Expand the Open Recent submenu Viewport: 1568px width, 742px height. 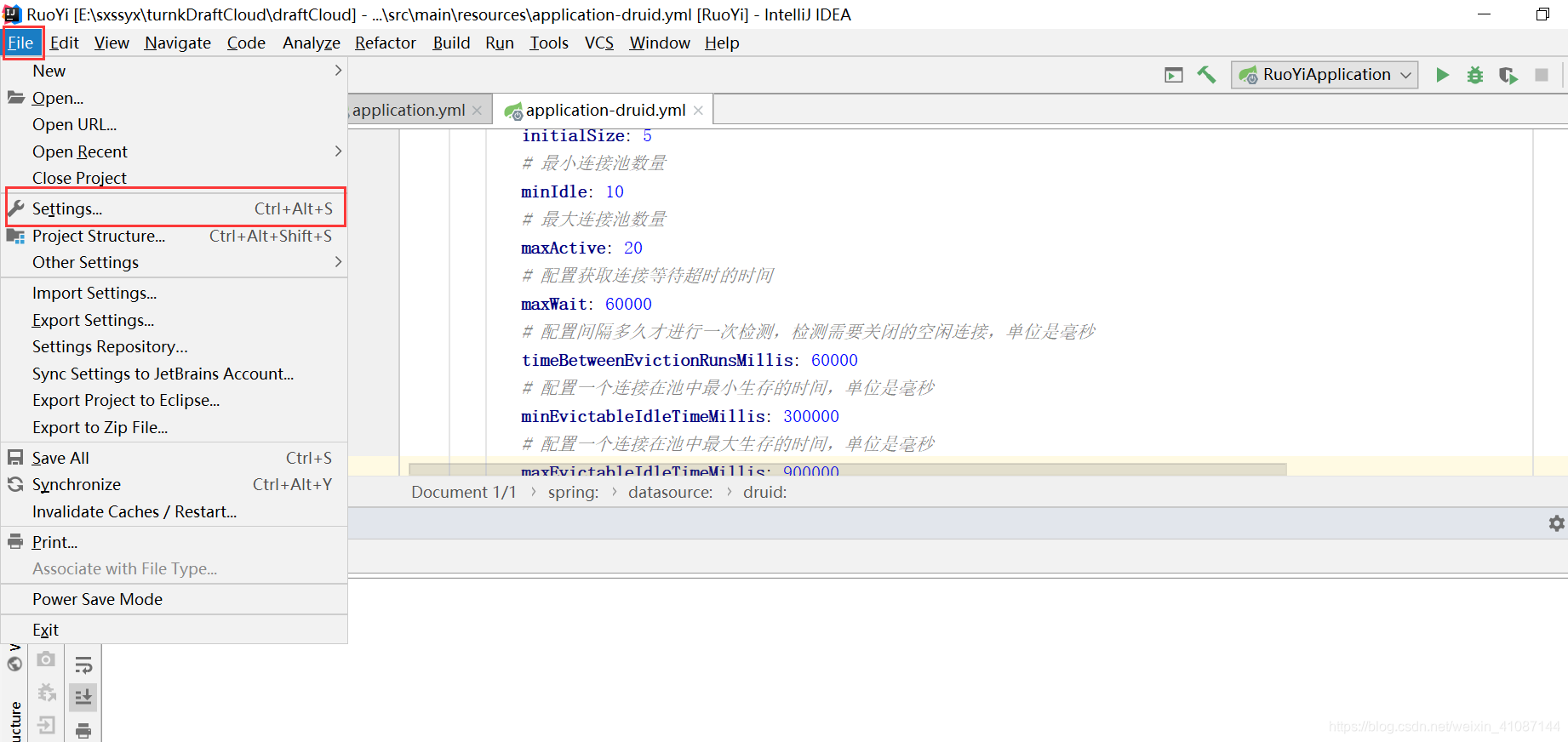point(174,151)
